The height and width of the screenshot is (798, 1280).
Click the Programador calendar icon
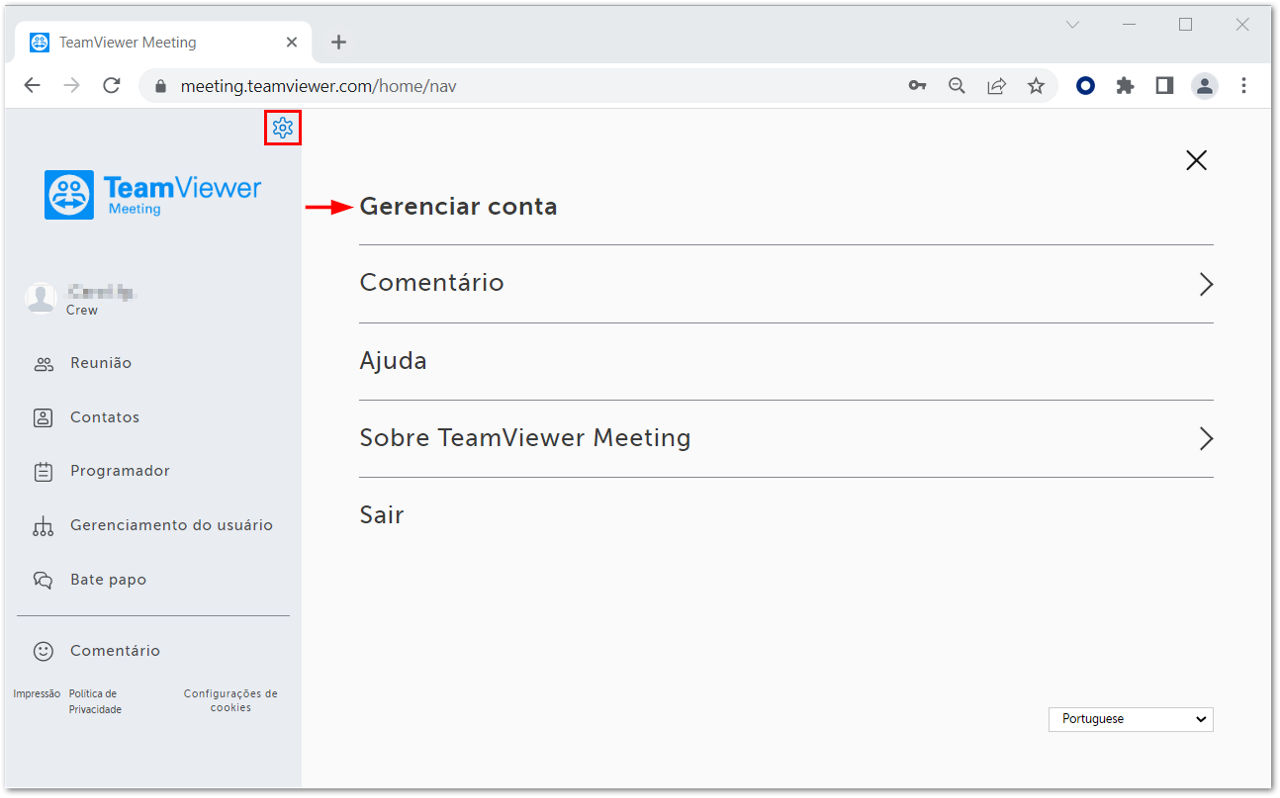(43, 472)
